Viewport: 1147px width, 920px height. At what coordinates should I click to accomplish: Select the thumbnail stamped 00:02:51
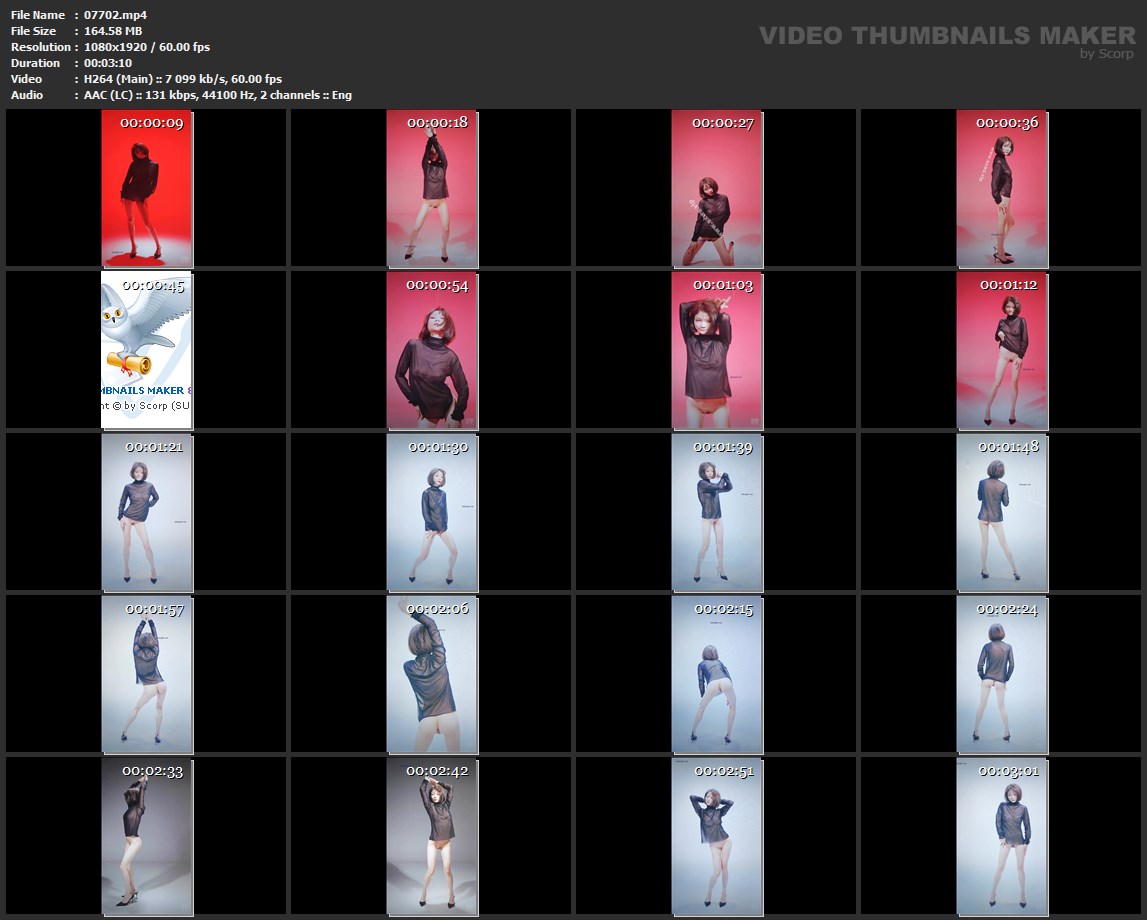pos(718,837)
